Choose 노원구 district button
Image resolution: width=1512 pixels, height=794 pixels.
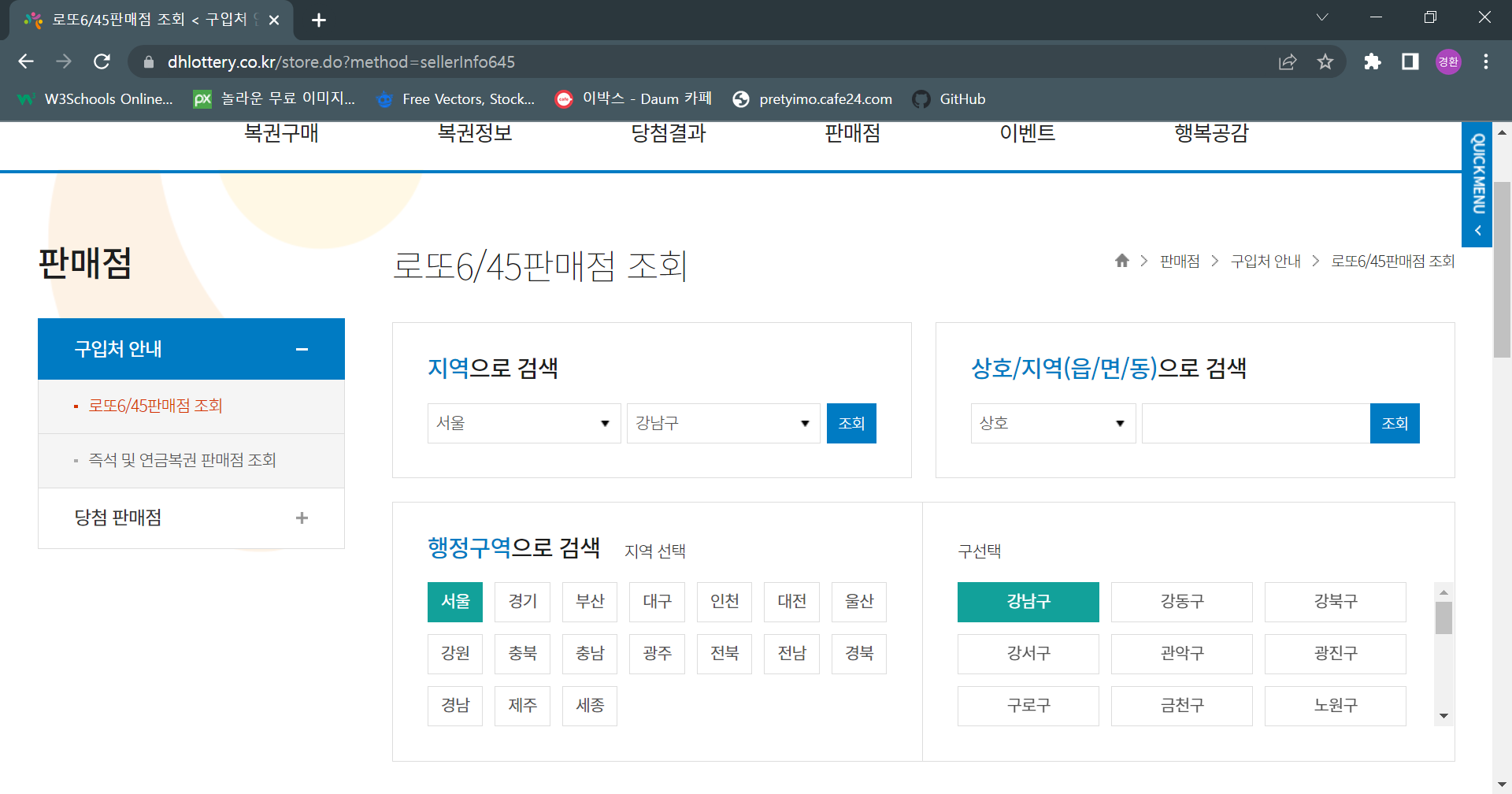pos(1336,706)
